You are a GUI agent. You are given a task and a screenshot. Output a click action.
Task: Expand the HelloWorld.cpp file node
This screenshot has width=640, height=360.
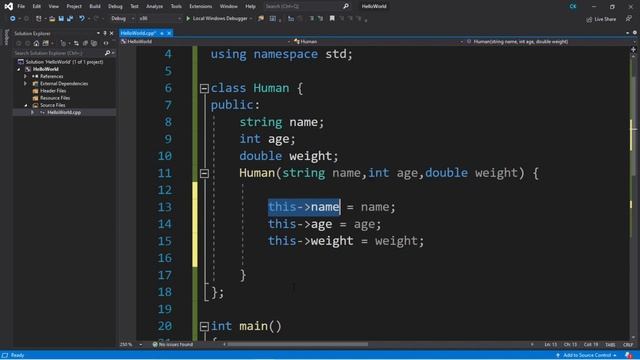point(33,112)
